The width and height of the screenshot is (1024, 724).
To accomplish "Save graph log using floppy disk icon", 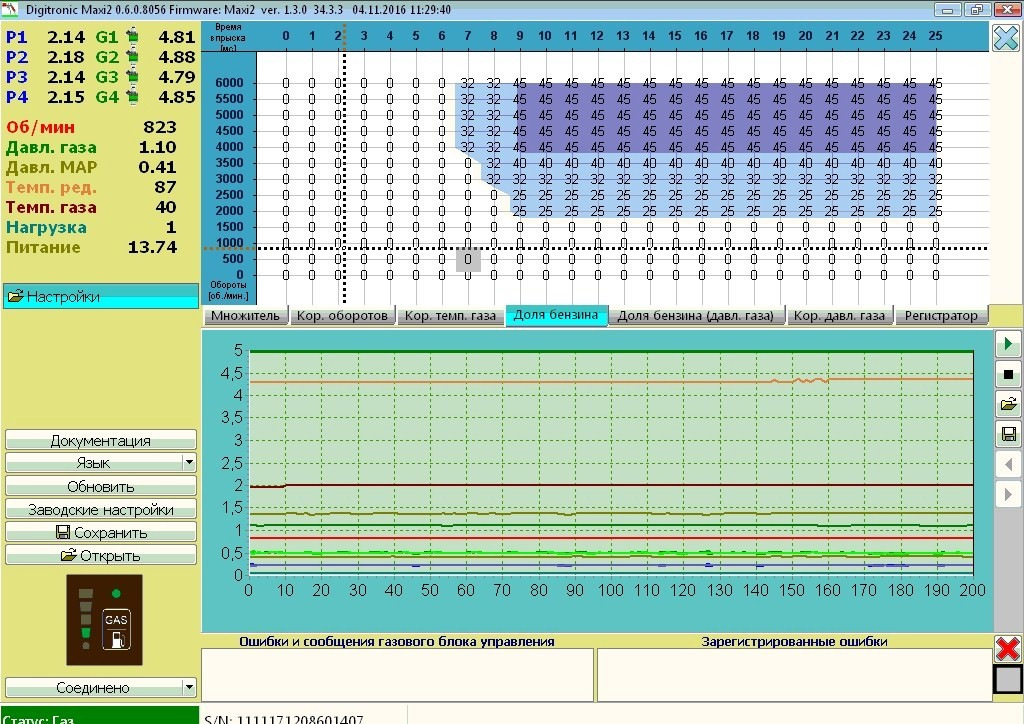I will [x=1008, y=434].
